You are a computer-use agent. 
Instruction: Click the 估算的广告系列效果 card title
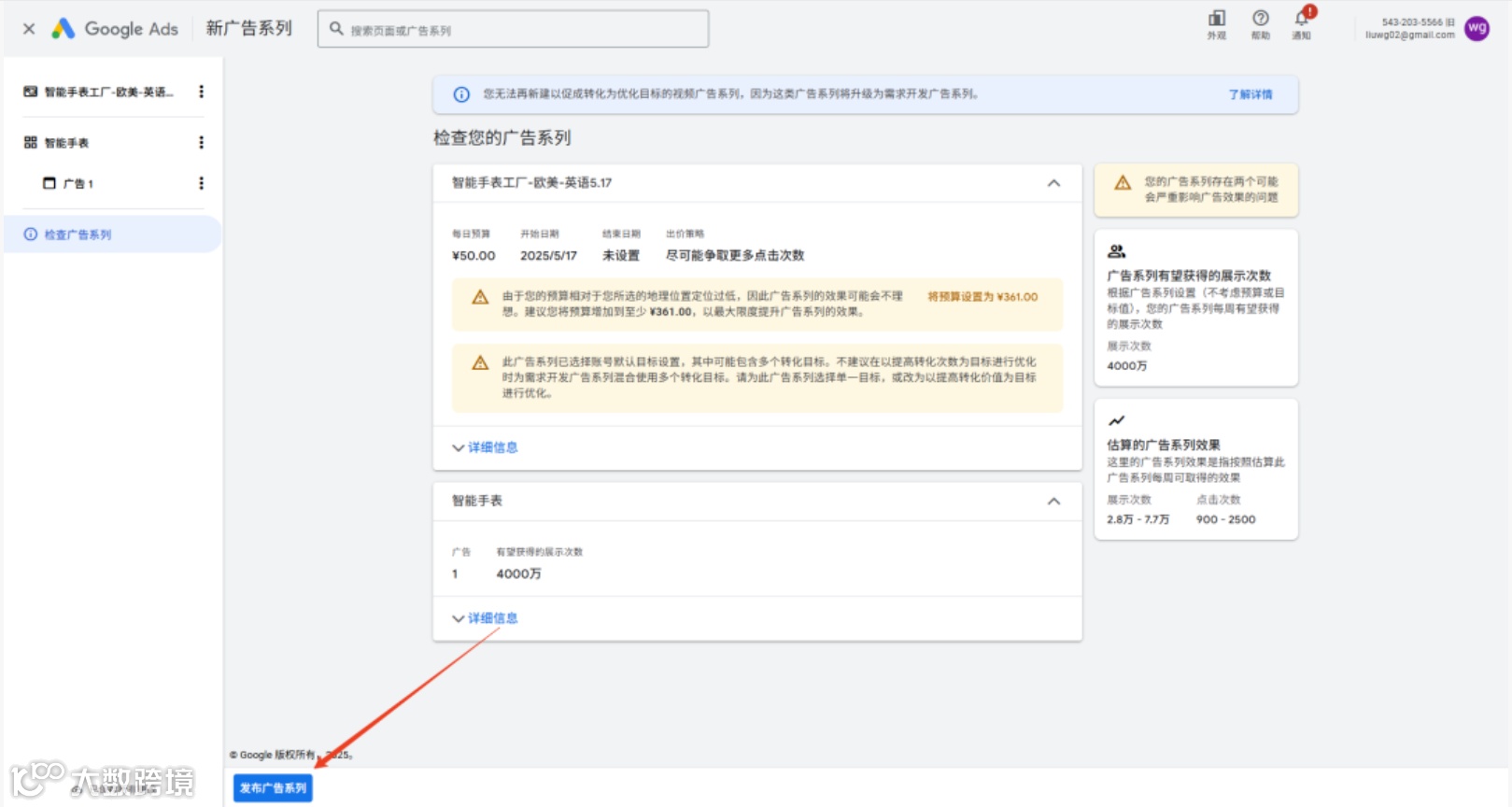pos(1164,446)
